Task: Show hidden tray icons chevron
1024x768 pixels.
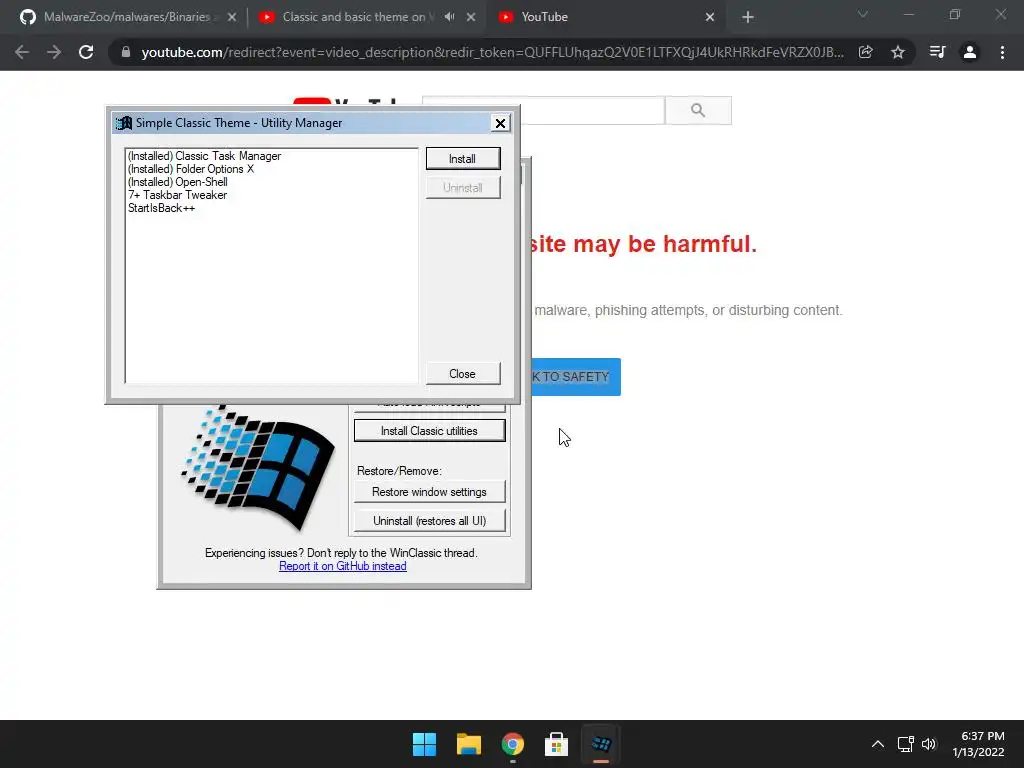Action: 878,744
